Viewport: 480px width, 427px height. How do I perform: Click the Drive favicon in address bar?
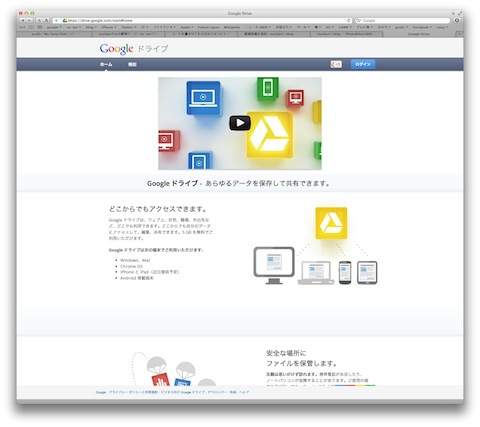pos(65,20)
